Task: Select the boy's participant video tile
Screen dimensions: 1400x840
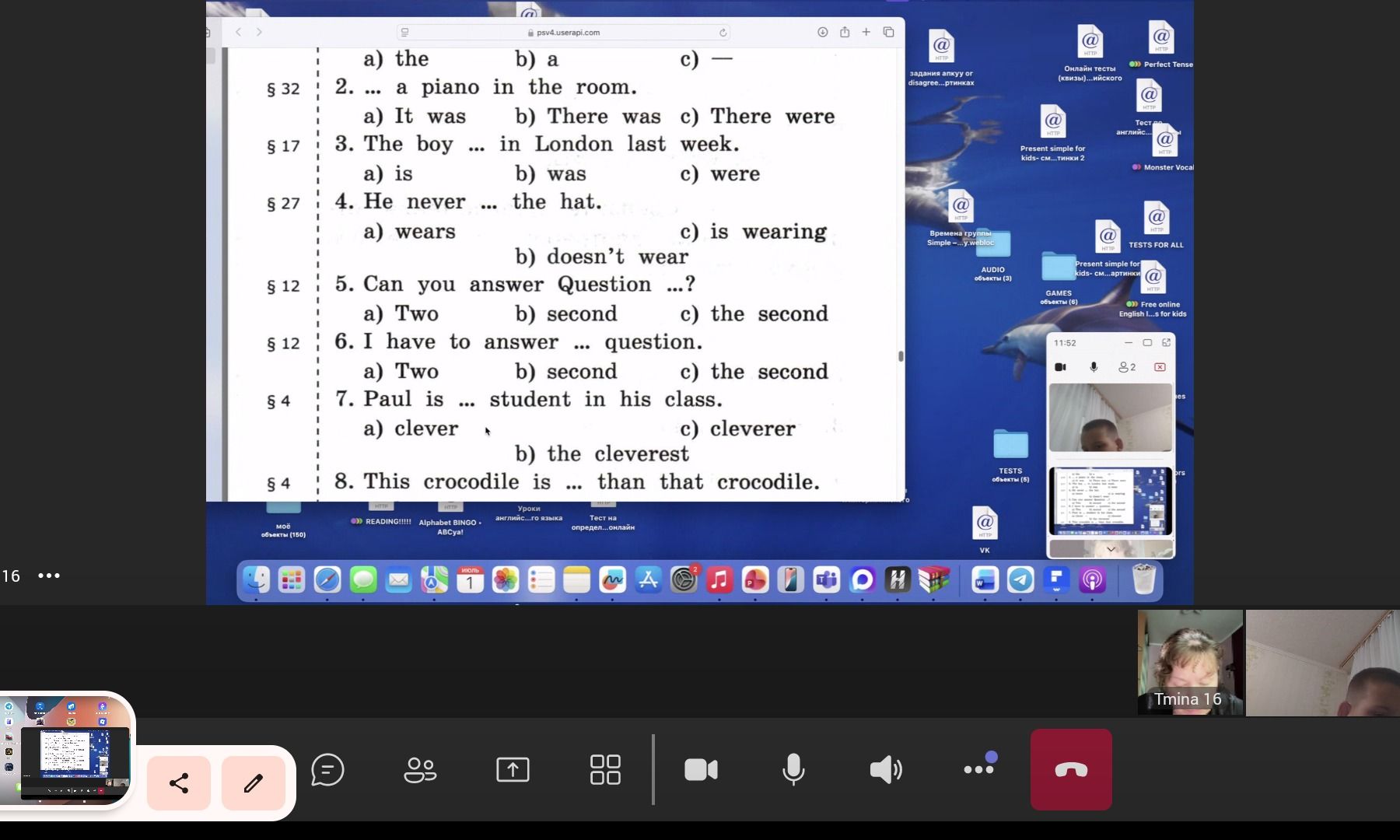Action: click(1322, 663)
